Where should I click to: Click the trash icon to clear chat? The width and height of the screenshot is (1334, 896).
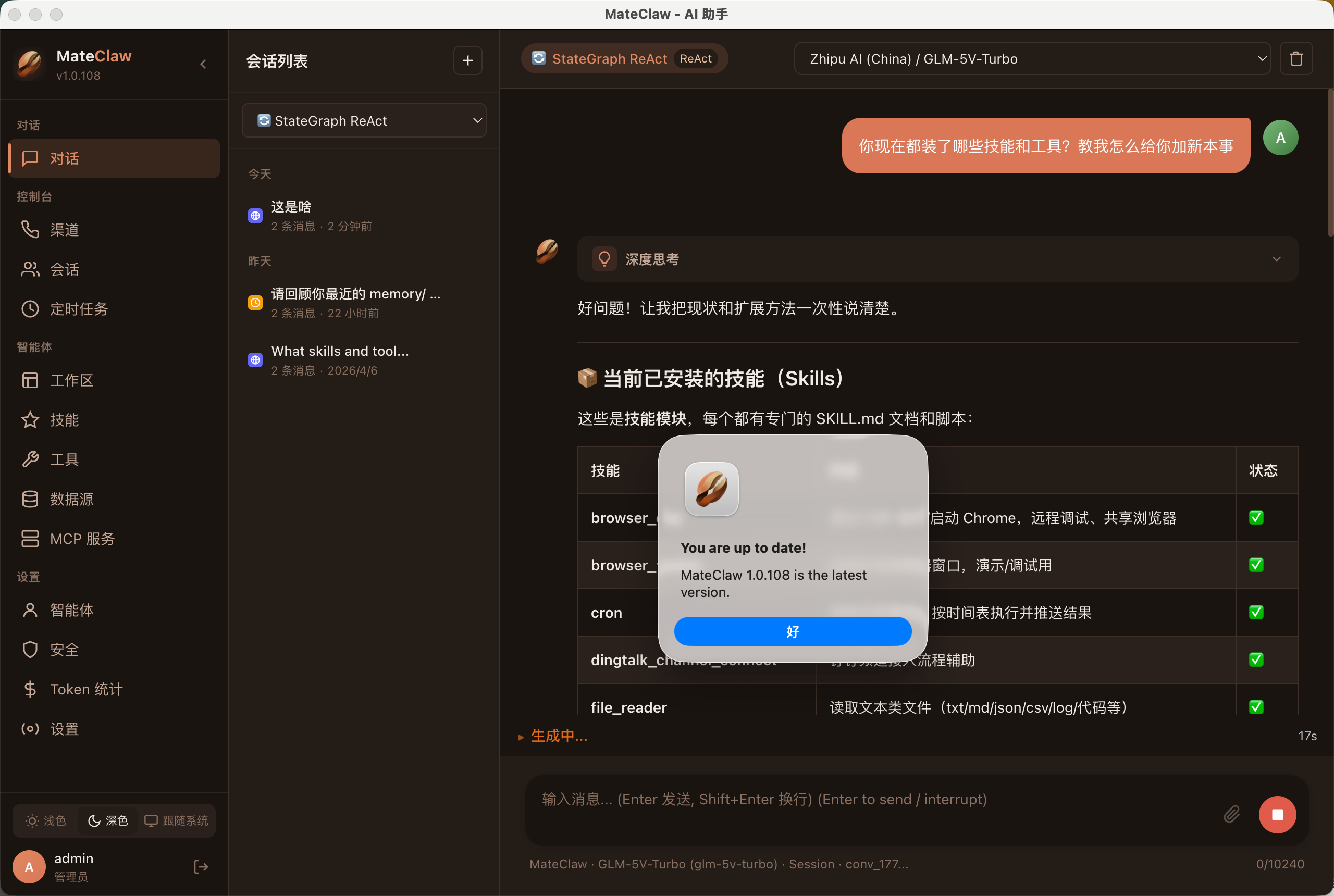[x=1296, y=59]
